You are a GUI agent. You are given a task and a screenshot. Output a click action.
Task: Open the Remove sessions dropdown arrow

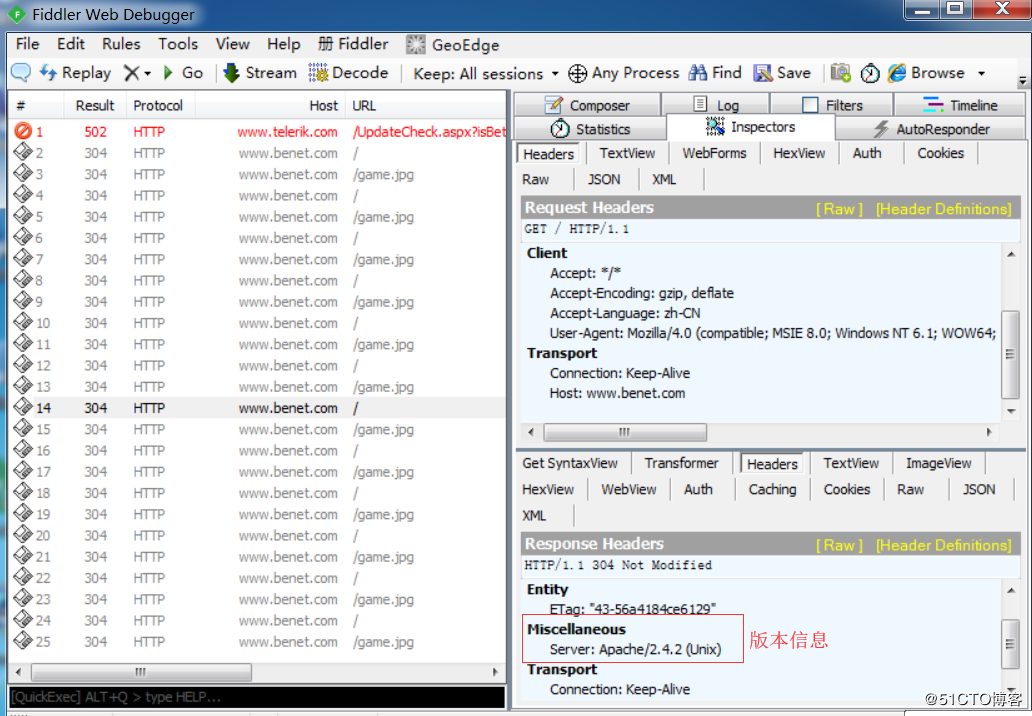pyautogui.click(x=147, y=73)
